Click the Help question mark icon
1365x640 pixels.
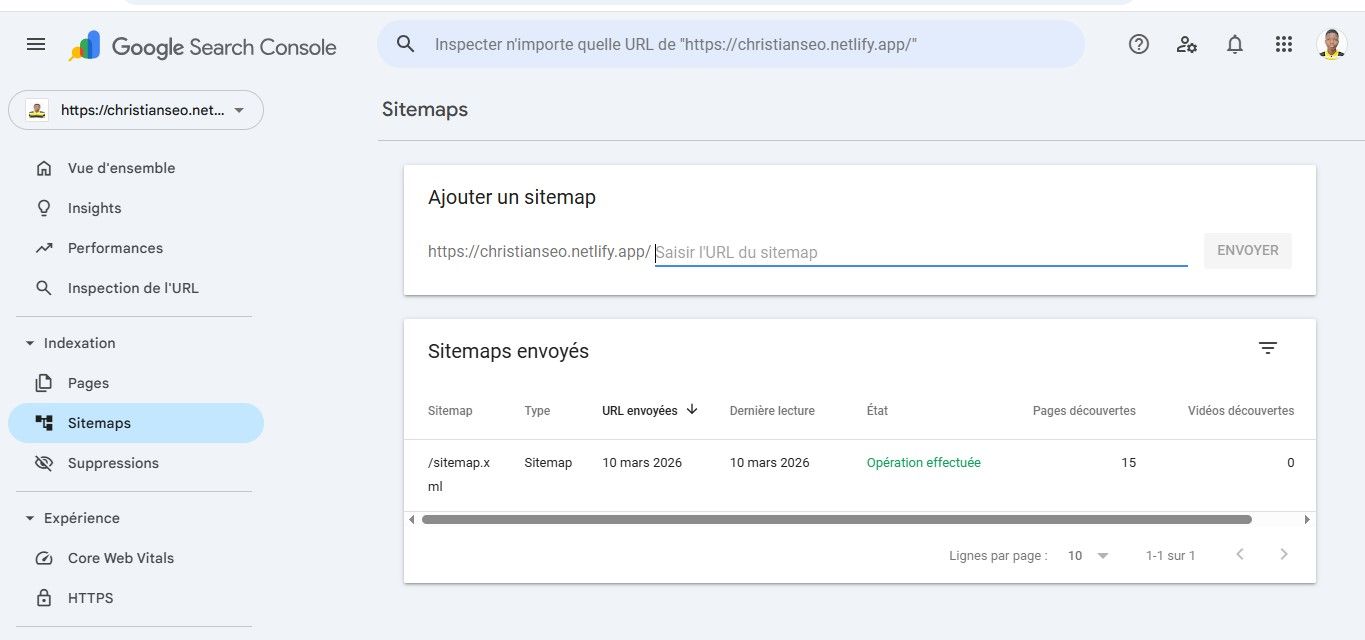point(1138,45)
